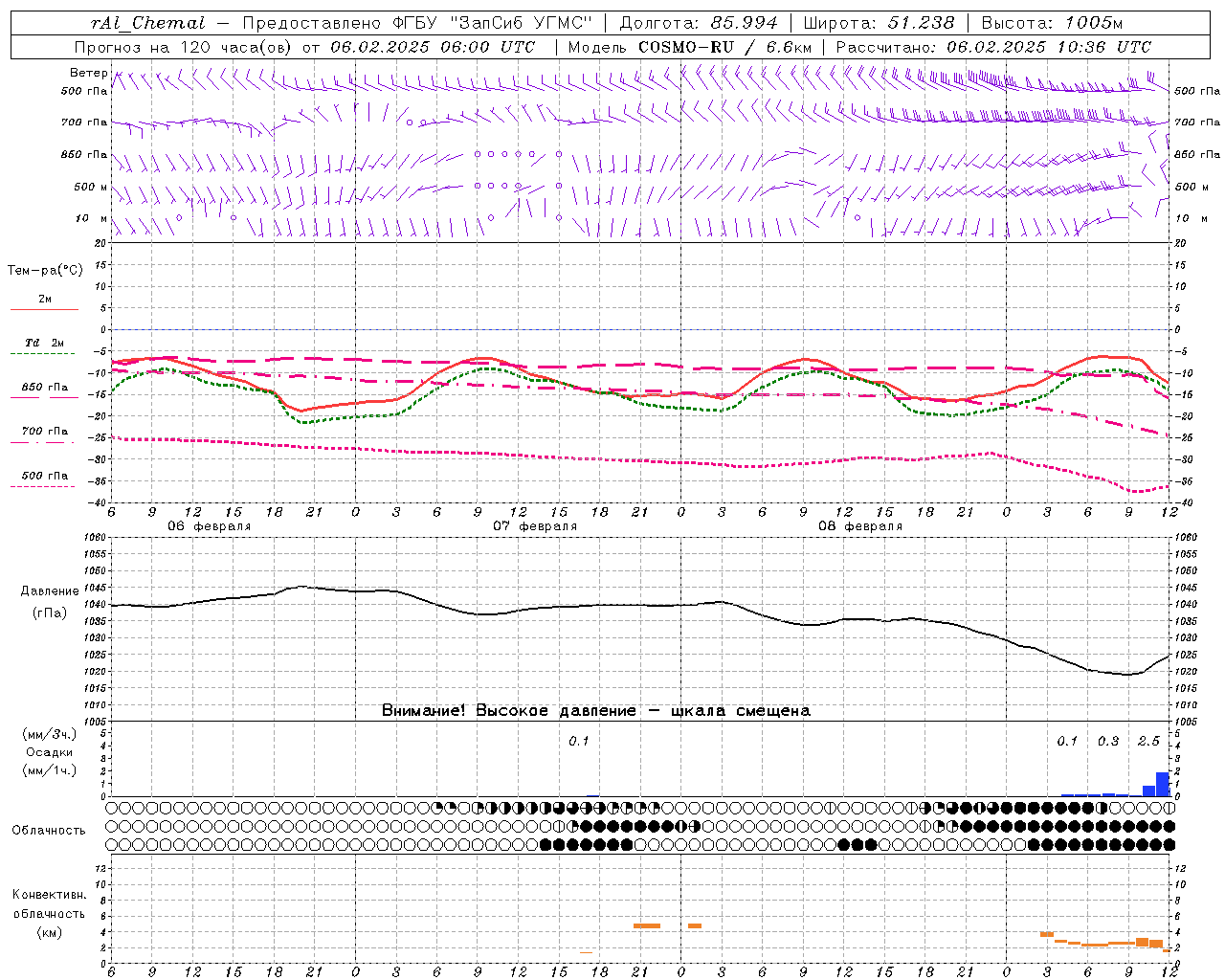Select the Высота: 1005м header field
The image size is (1225, 980).
pyautogui.click(x=1052, y=23)
